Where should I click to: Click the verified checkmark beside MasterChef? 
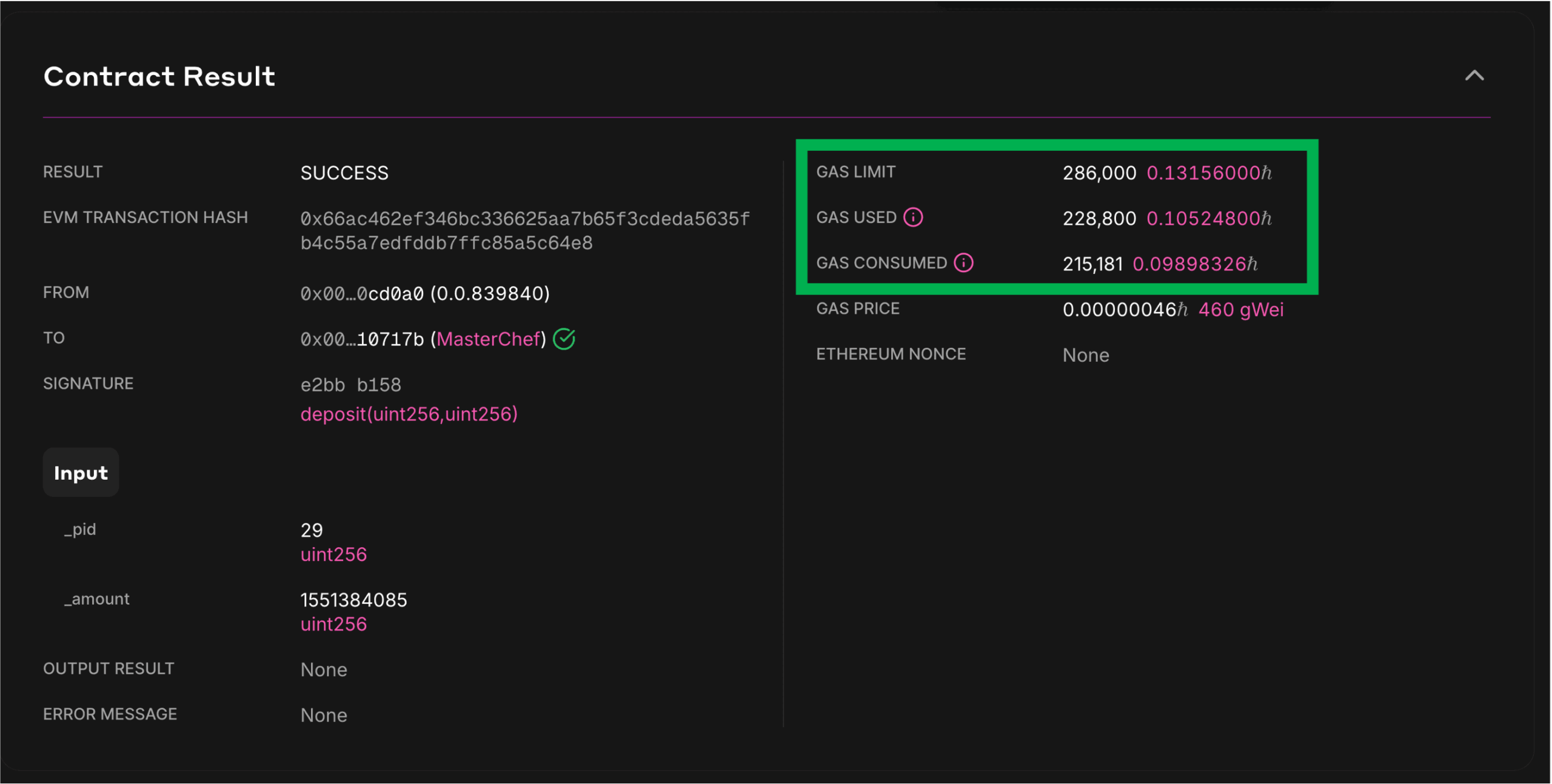564,339
